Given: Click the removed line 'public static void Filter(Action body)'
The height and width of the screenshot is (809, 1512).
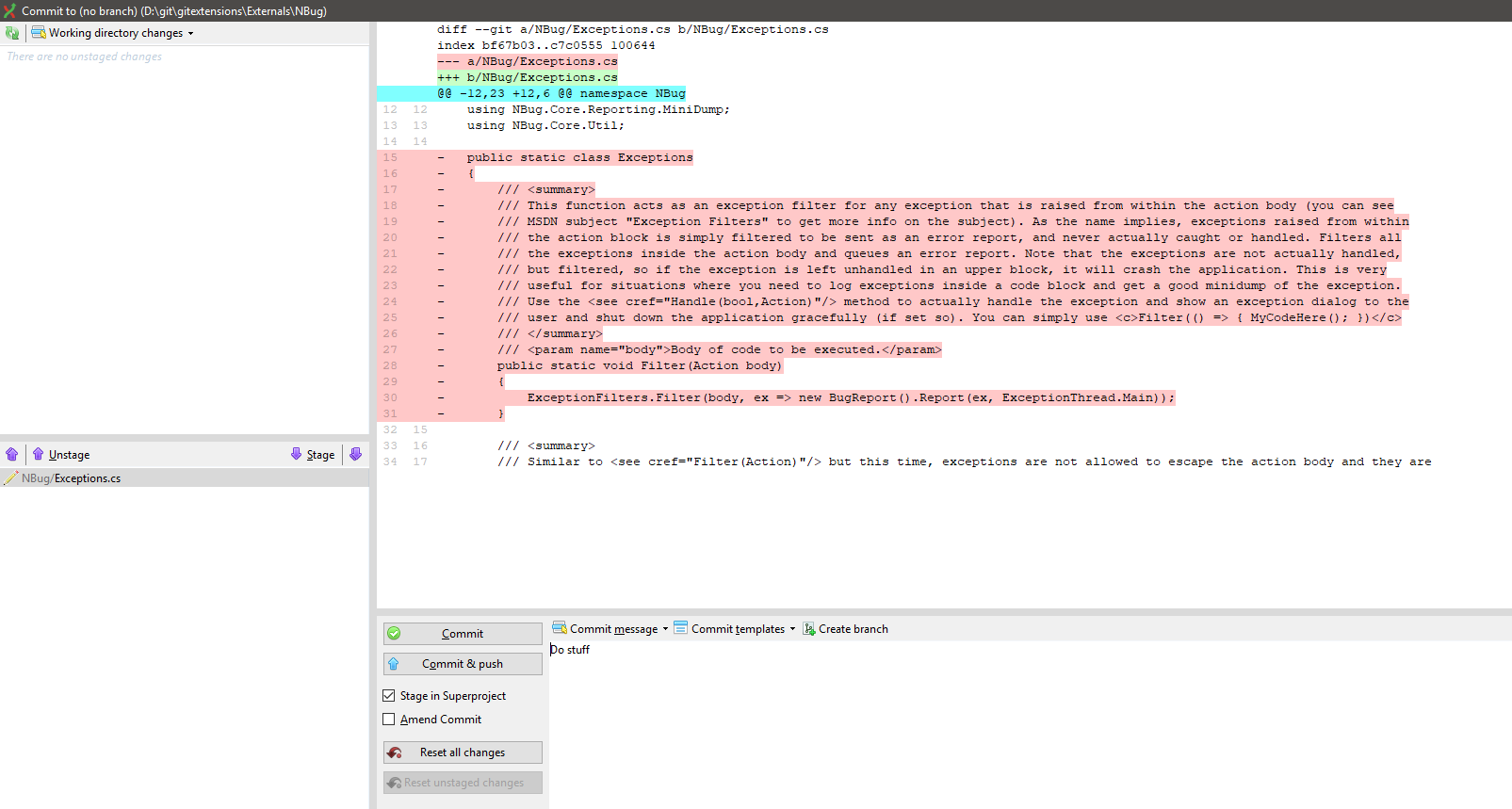Looking at the screenshot, I should [640, 365].
